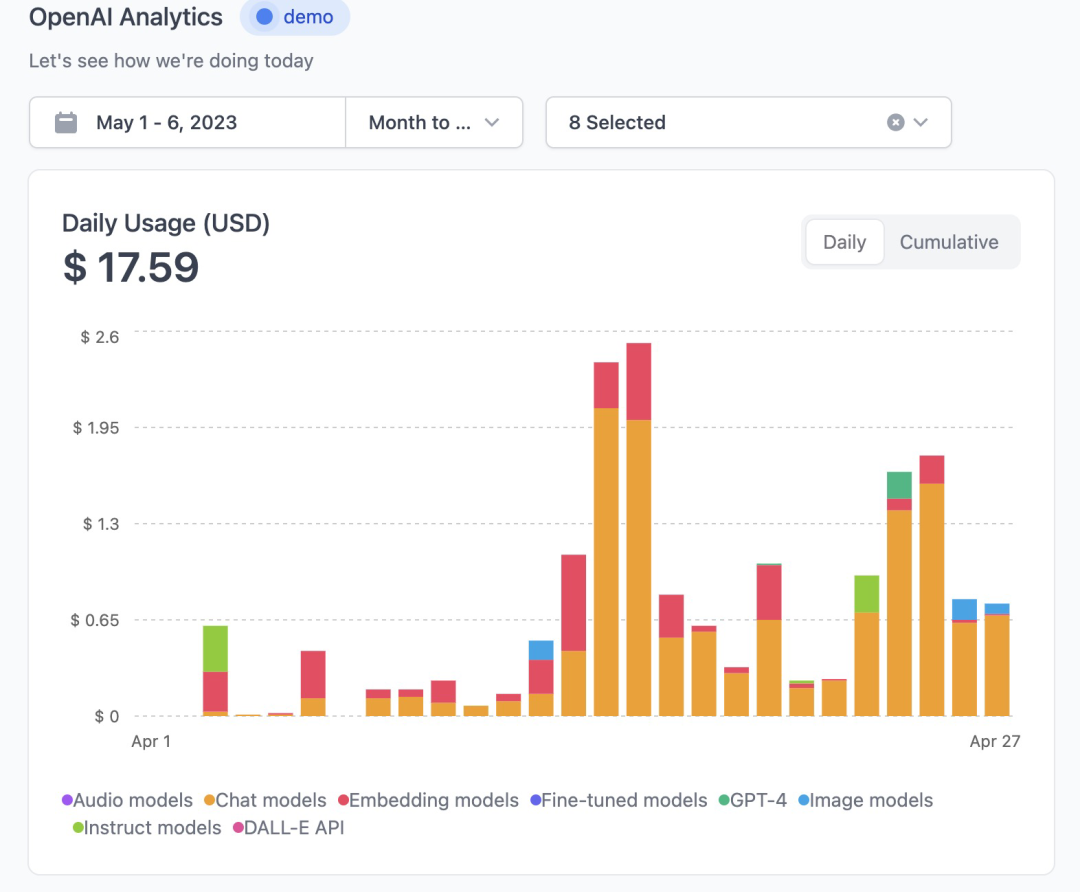Screen dimensions: 1080x892
Task: Click the tallest bar's orange chat segment
Action: coord(639,567)
